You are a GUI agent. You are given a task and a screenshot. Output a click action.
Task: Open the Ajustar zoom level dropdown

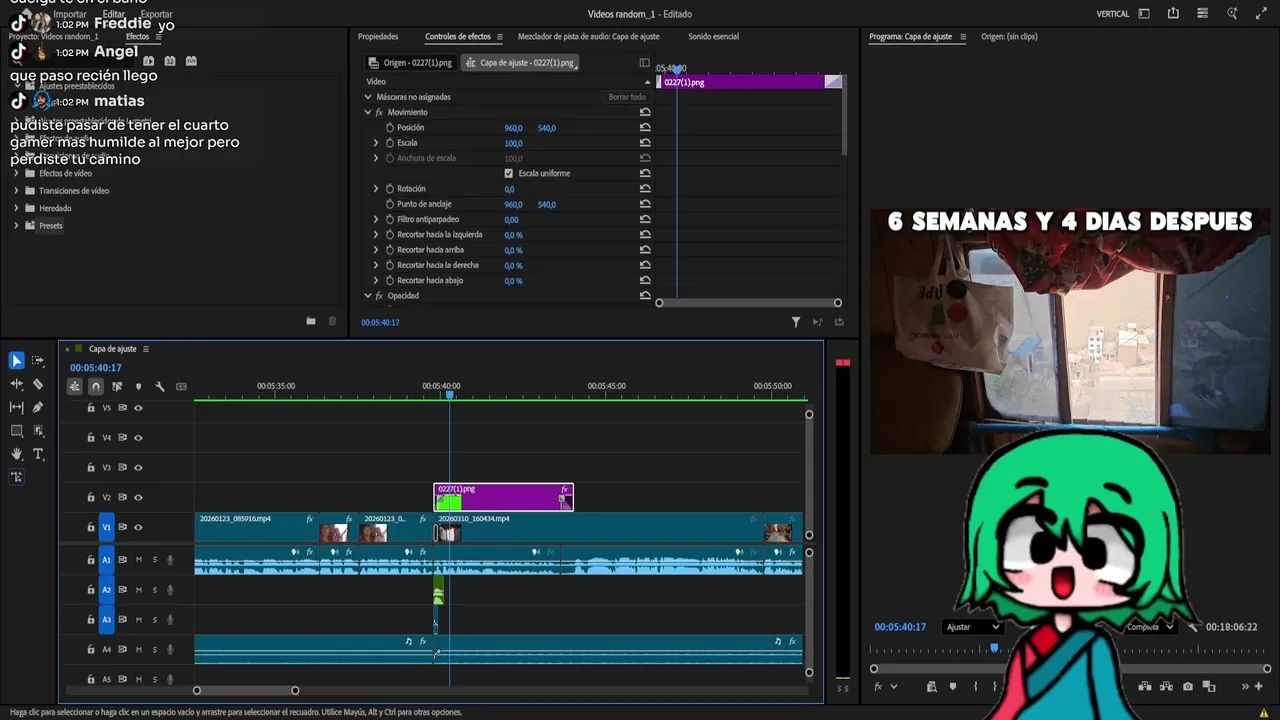(x=973, y=627)
